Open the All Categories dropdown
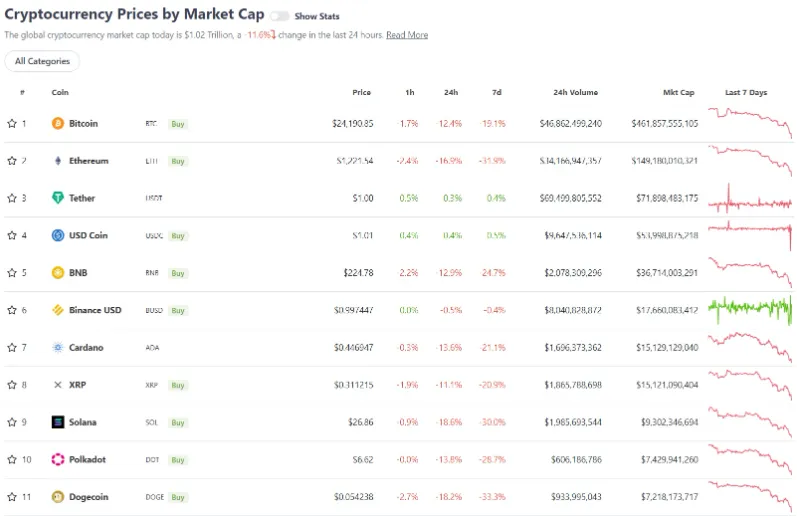The height and width of the screenshot is (516, 797). coord(42,61)
